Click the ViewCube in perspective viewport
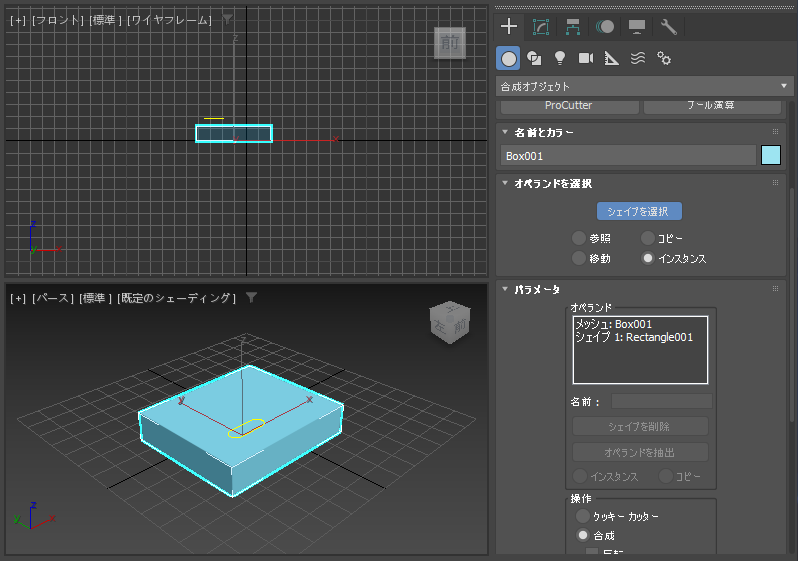The width and height of the screenshot is (798, 561). point(450,322)
